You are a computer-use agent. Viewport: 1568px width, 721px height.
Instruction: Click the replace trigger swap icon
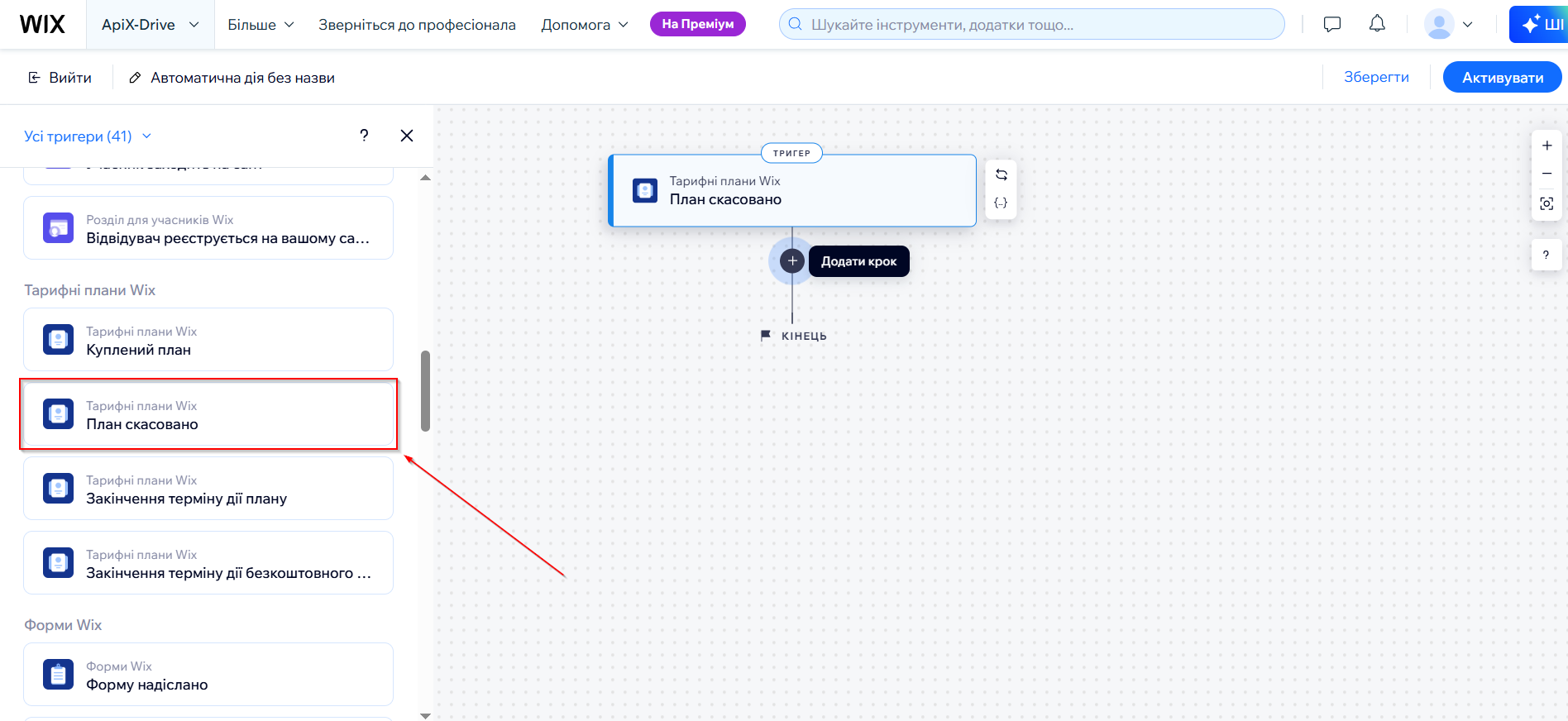coord(1001,174)
